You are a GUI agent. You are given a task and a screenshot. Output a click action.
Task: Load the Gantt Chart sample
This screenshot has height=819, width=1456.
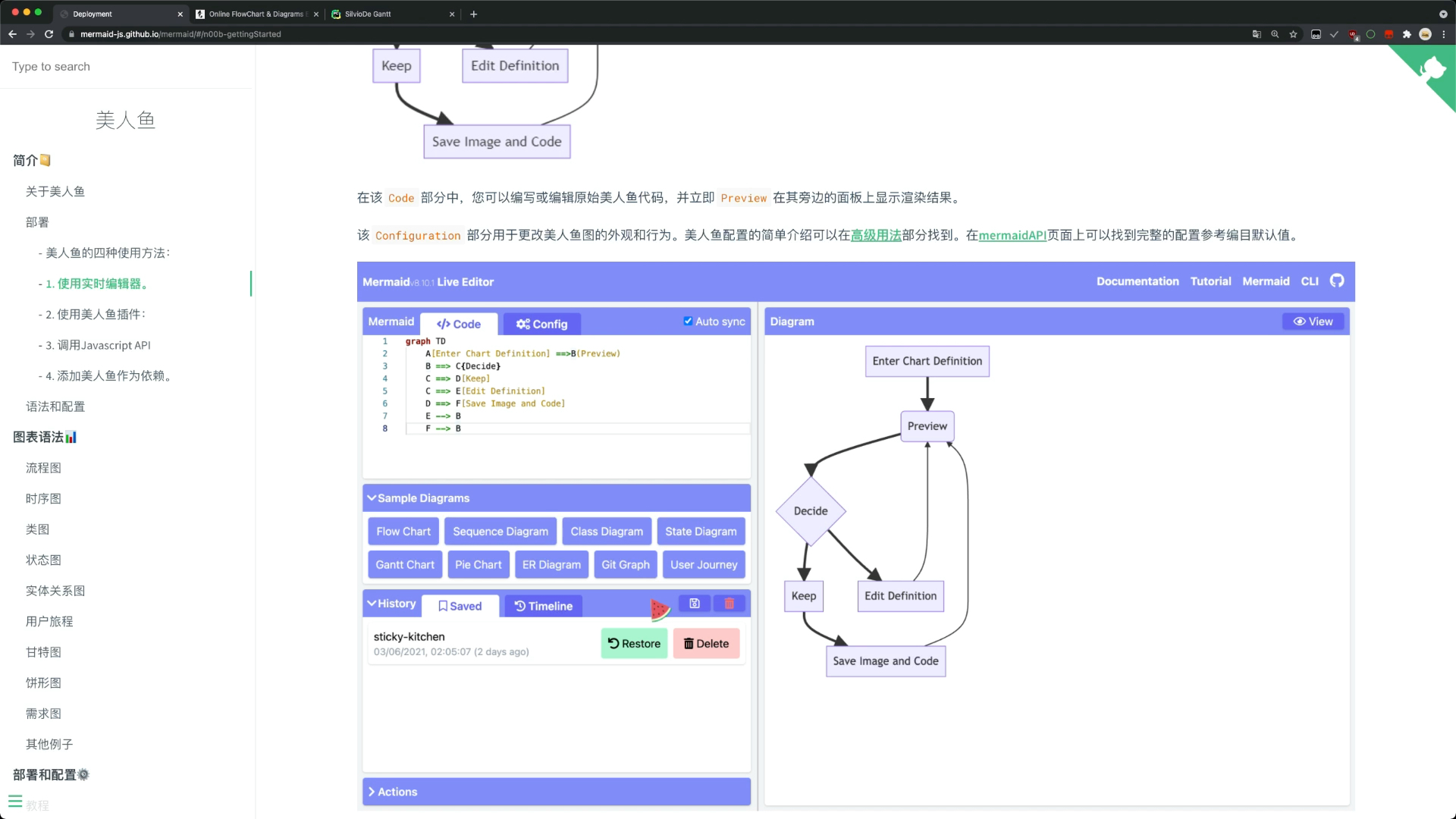(x=405, y=565)
